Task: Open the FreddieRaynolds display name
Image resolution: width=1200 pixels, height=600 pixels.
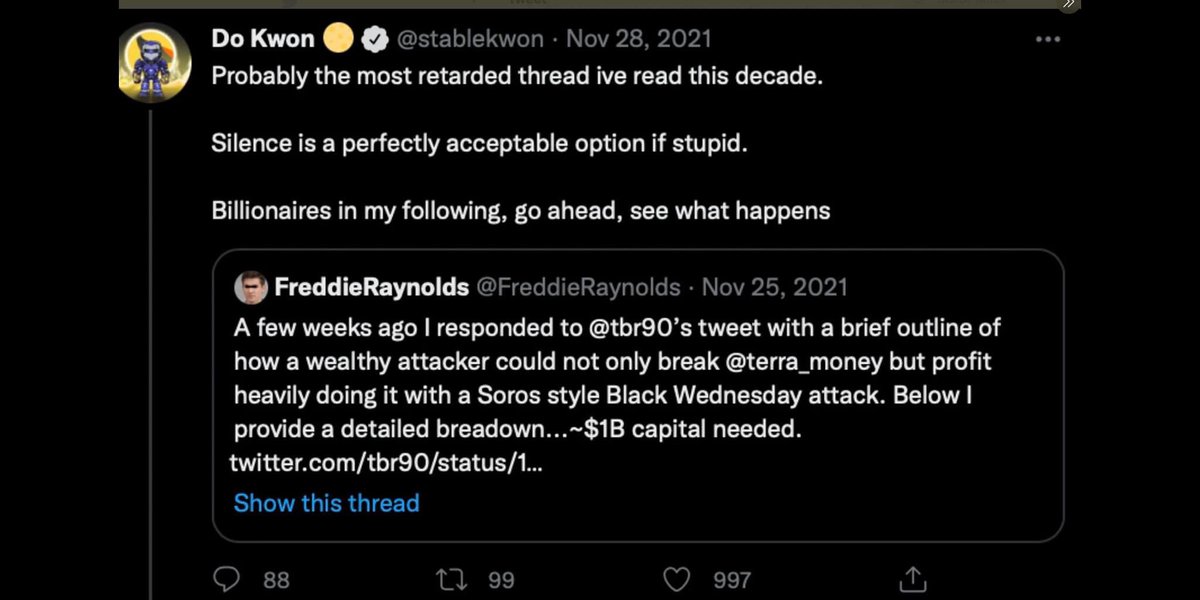Action: (x=371, y=288)
